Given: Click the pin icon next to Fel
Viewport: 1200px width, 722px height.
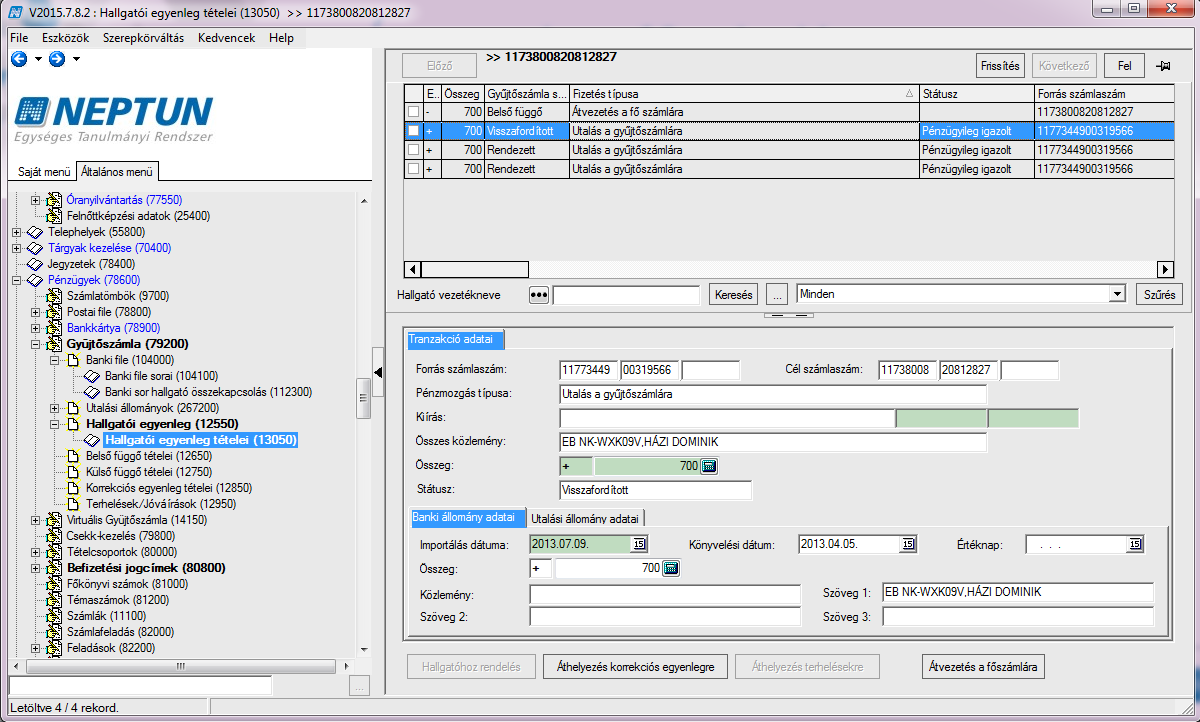Looking at the screenshot, I should [1163, 66].
